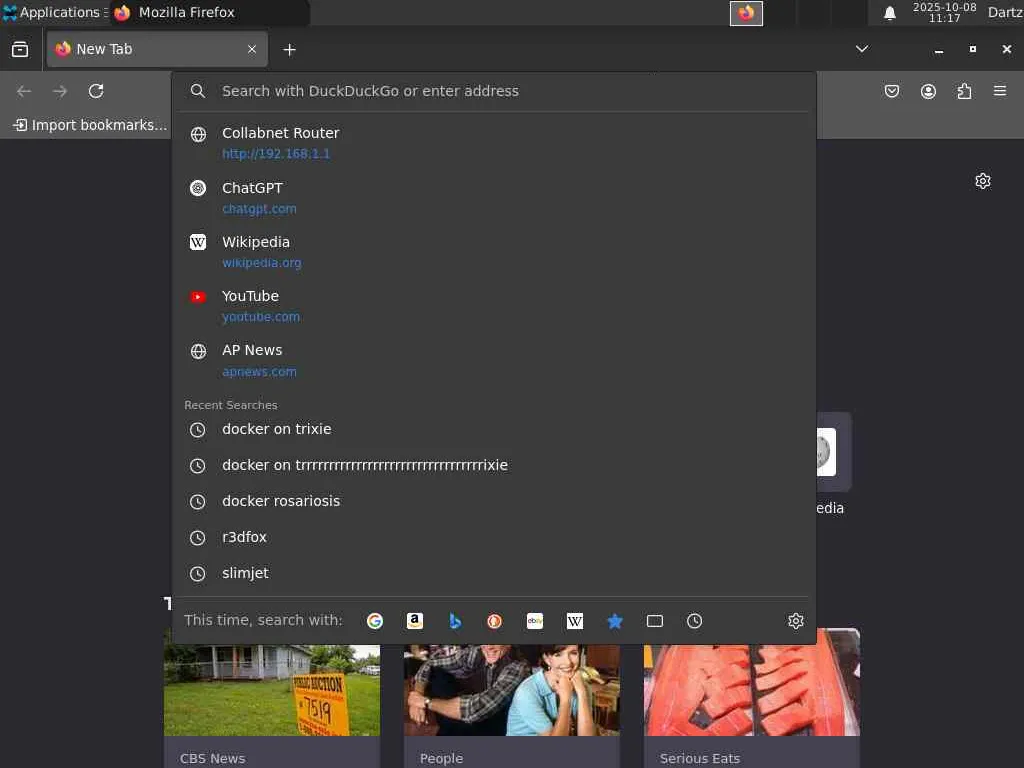1024x768 pixels.
Task: Click the YouTube play icon in suggestions
Action: [198, 297]
